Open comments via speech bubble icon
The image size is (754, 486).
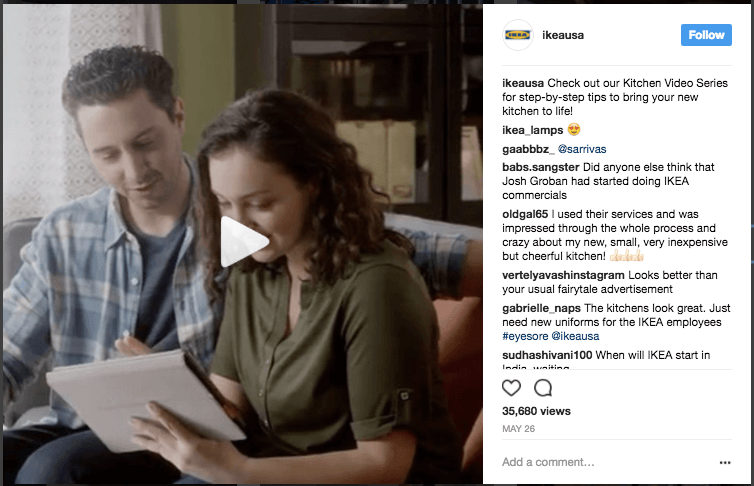pos(543,387)
